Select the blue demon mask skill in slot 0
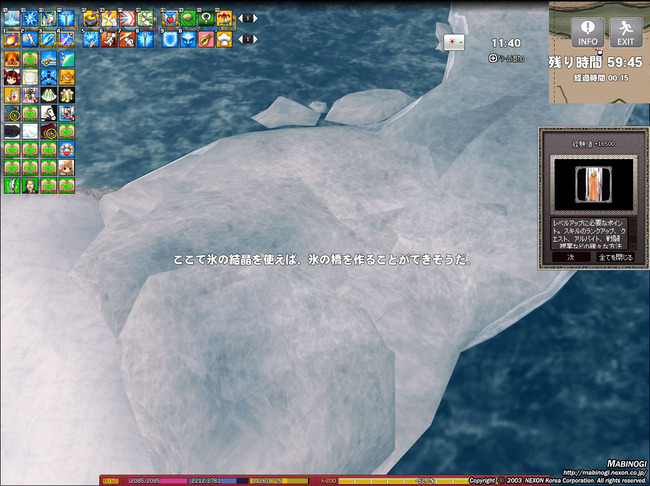 click(188, 39)
